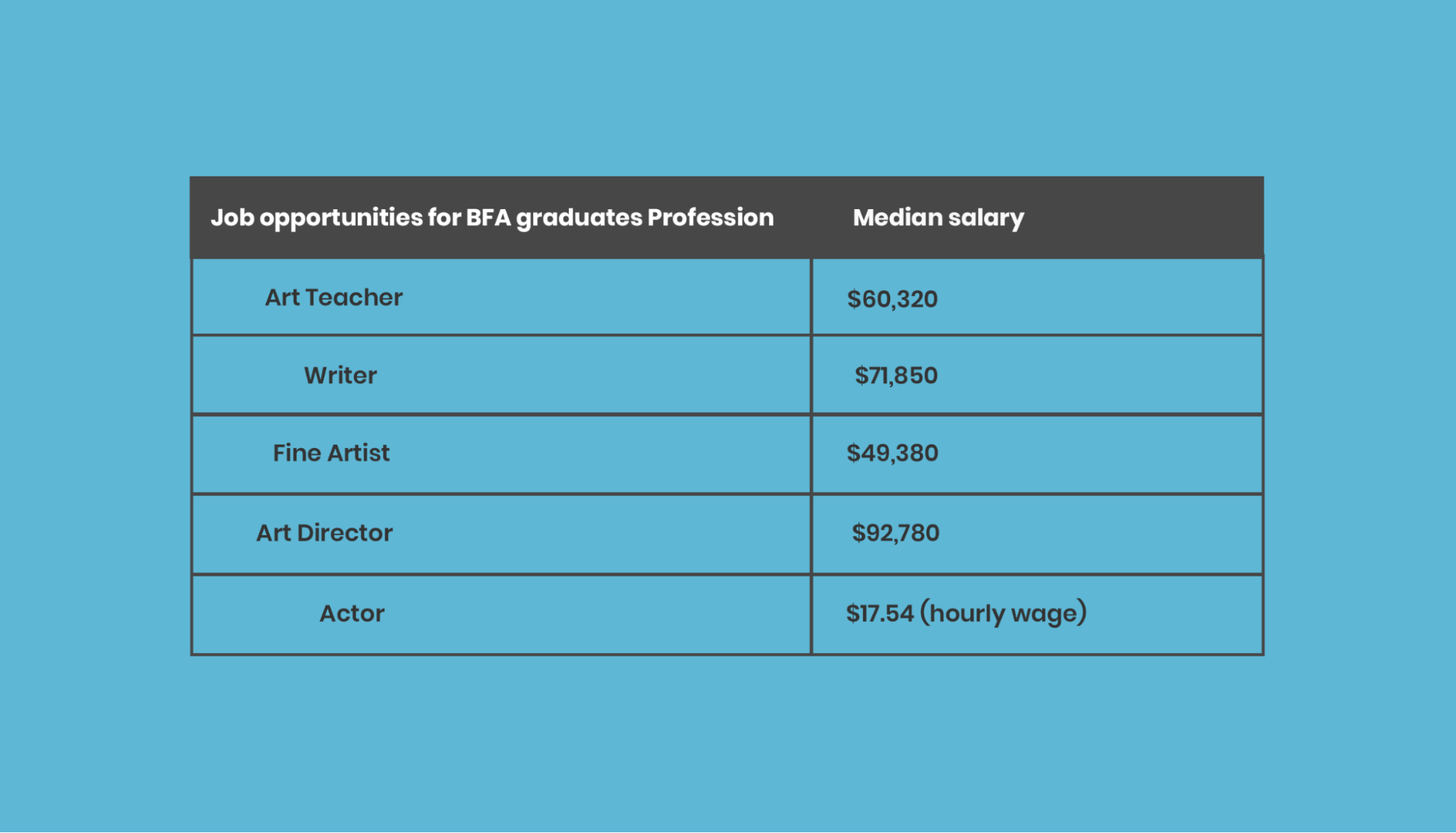This screenshot has width=1456, height=833.
Task: Click the word Artist in the table
Action: tap(358, 453)
